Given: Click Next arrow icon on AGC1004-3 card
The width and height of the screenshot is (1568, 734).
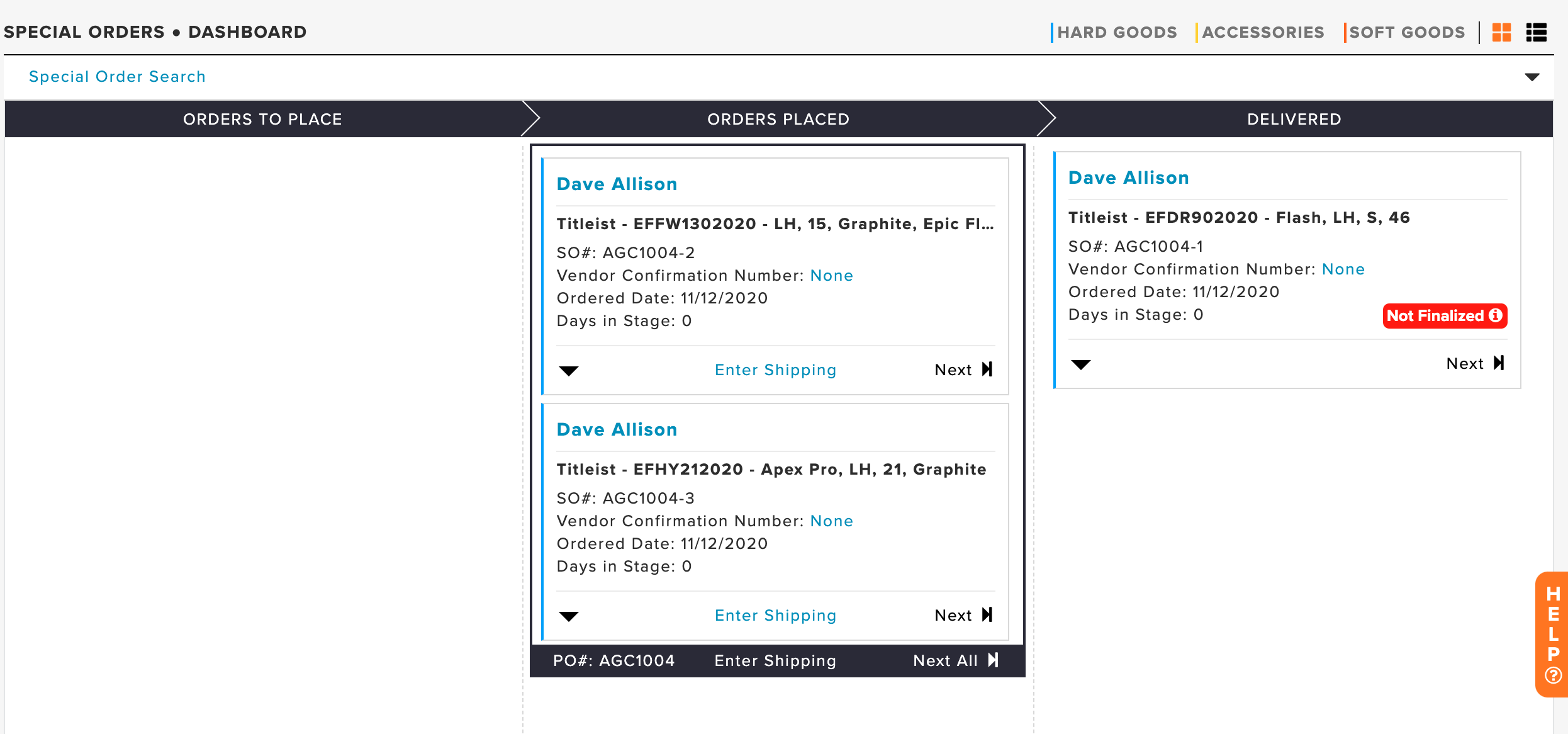Looking at the screenshot, I should [x=987, y=614].
